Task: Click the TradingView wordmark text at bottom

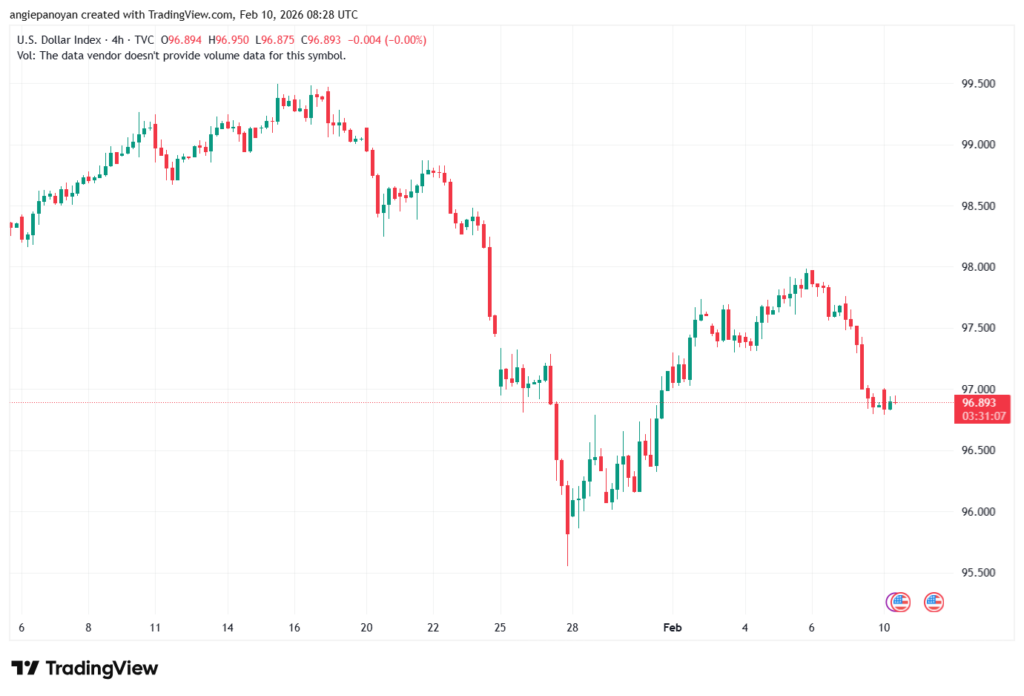Action: (101, 668)
